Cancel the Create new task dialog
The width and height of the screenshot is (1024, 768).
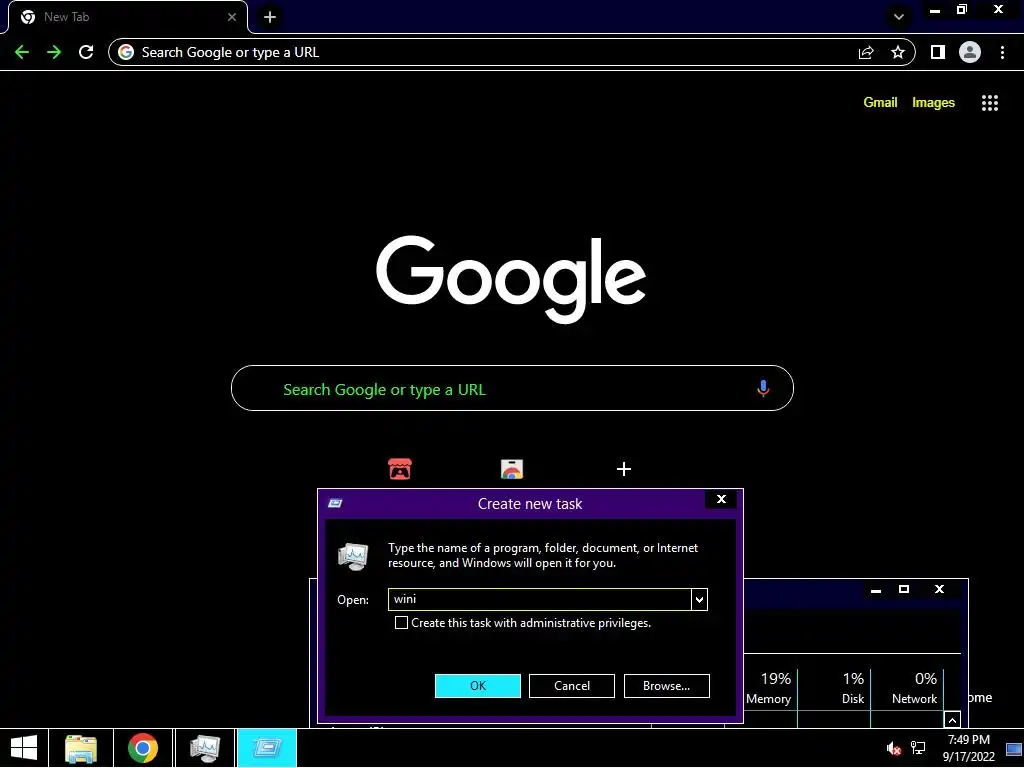coord(571,686)
